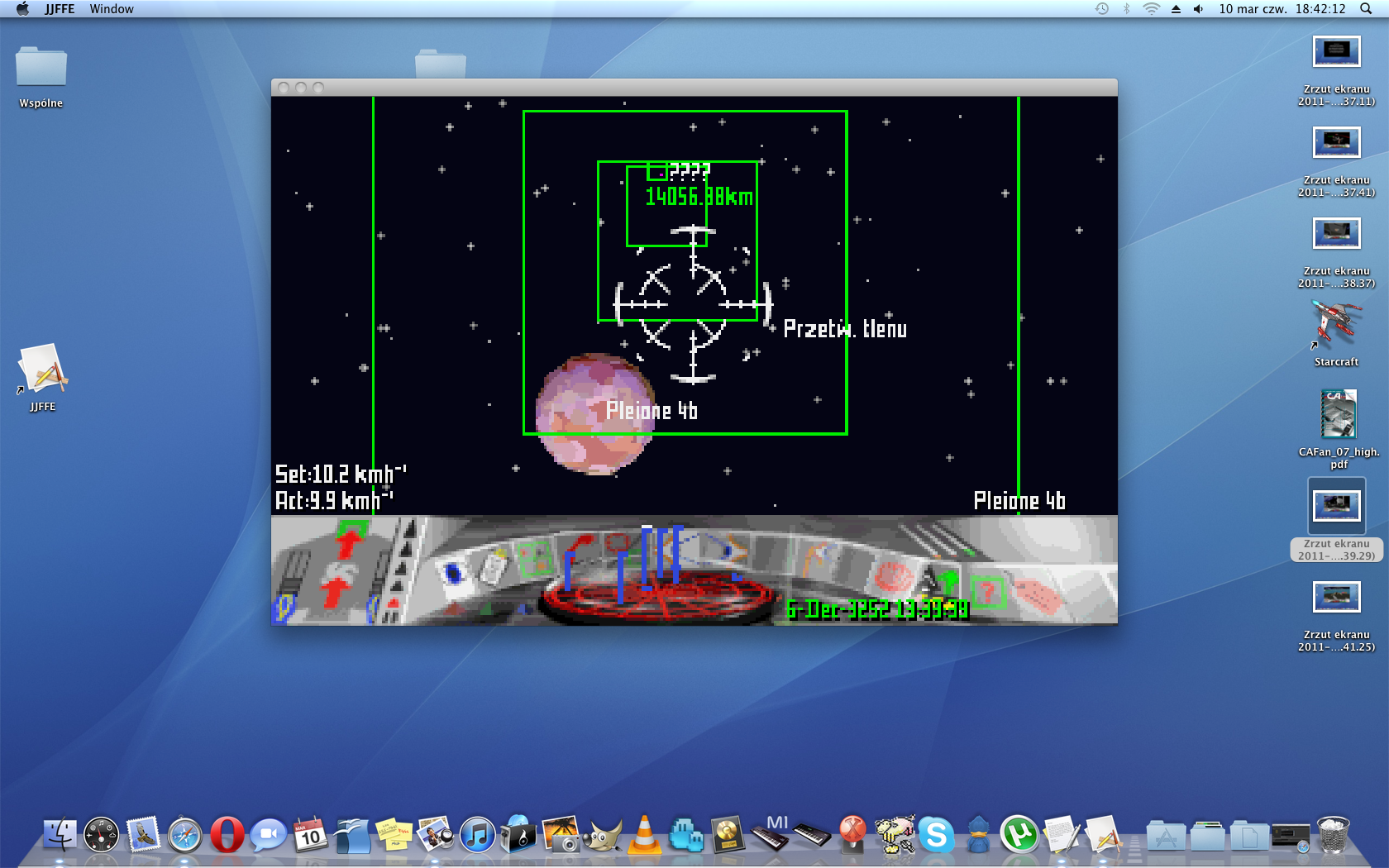Click the Time Machine menu bar icon
This screenshot has width=1389, height=868.
click(x=1102, y=9)
